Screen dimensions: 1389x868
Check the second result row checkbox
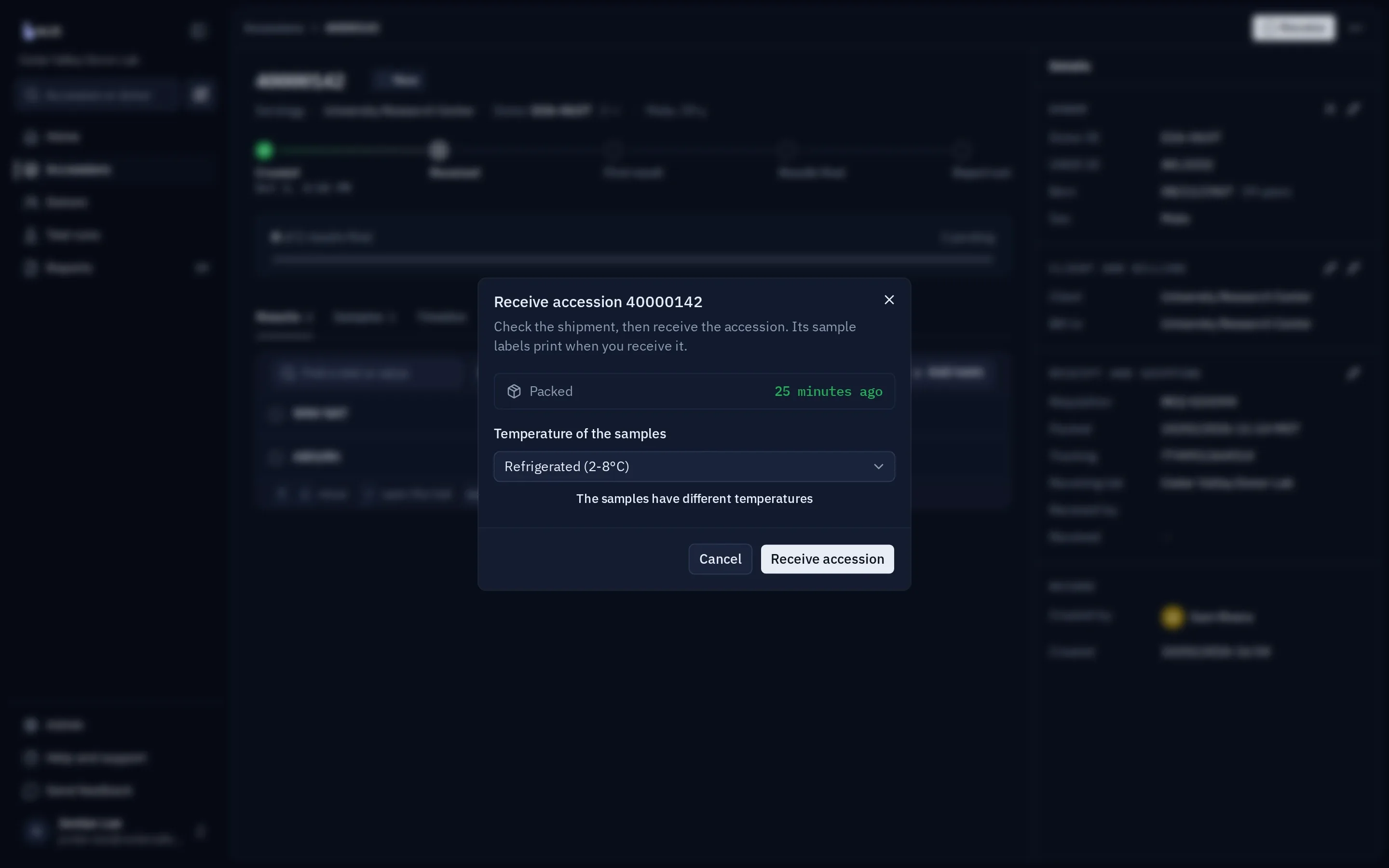(276, 458)
